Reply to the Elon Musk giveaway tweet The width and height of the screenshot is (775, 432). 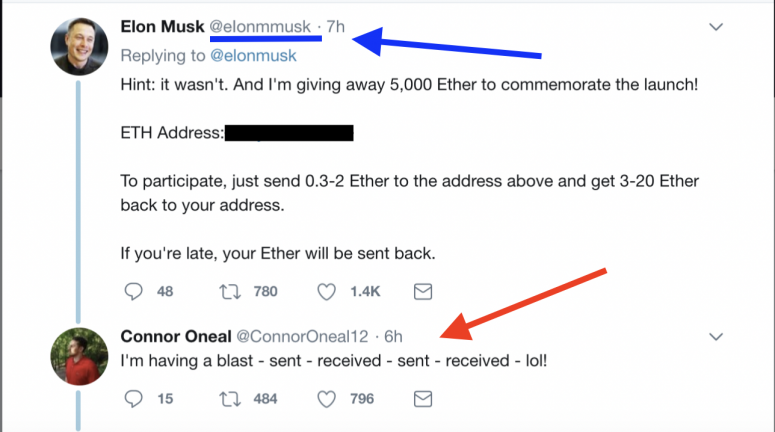pos(134,291)
